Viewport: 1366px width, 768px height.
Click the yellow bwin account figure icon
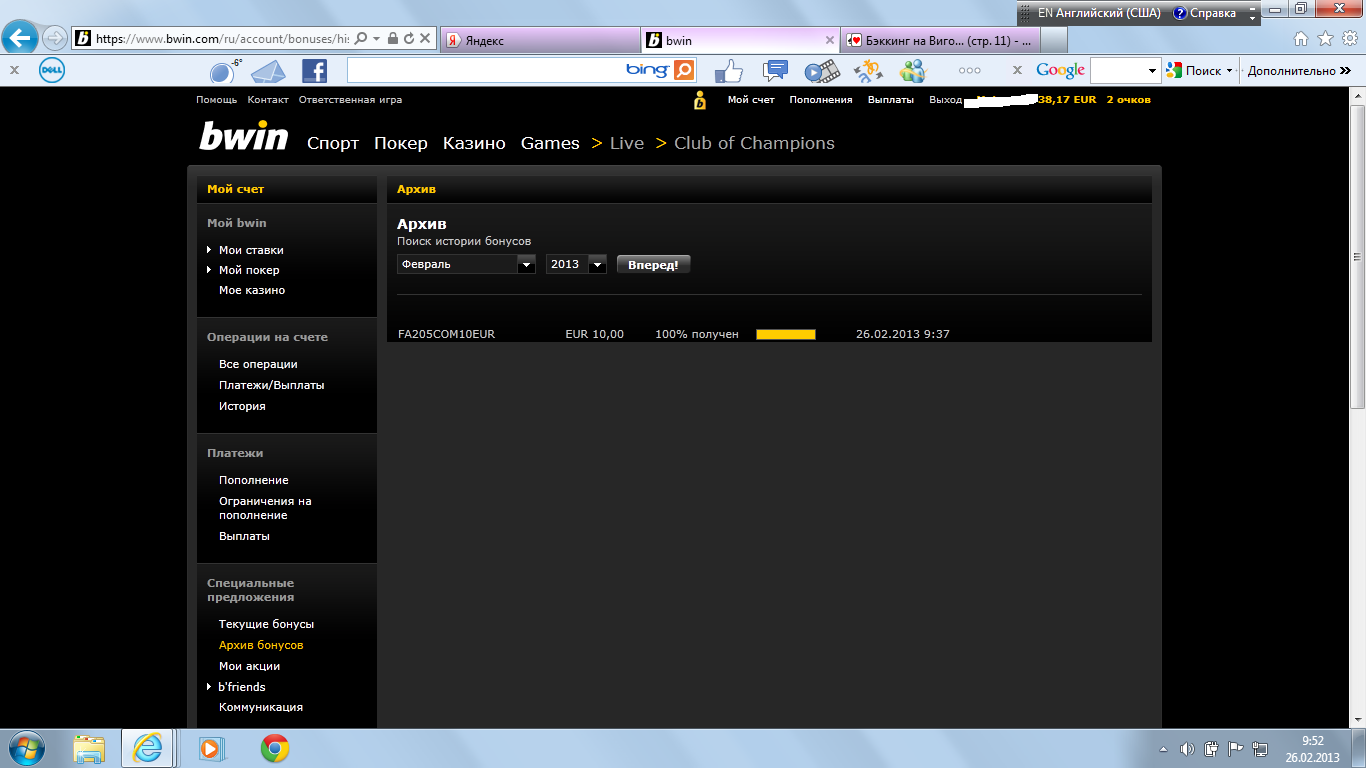point(699,100)
